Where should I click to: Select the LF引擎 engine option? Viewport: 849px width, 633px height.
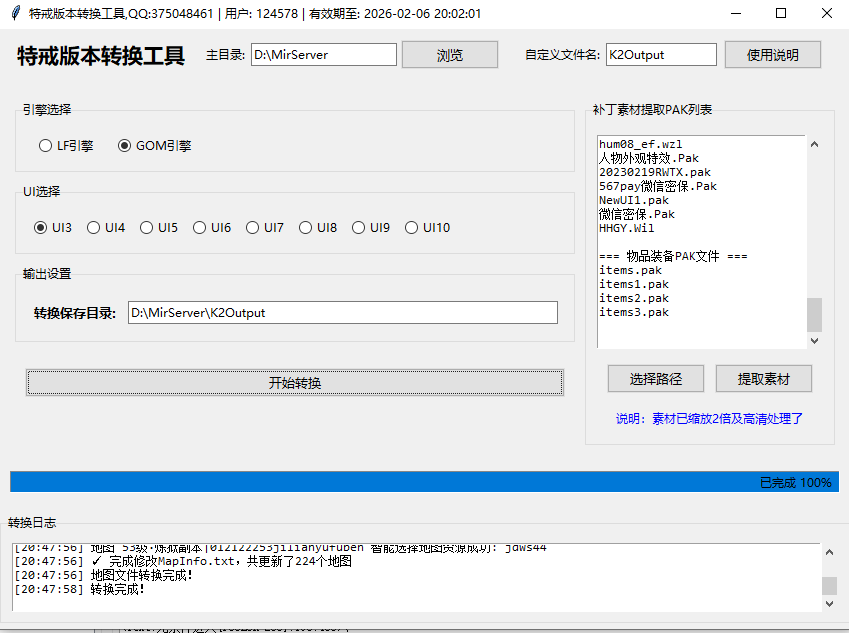(x=45, y=145)
